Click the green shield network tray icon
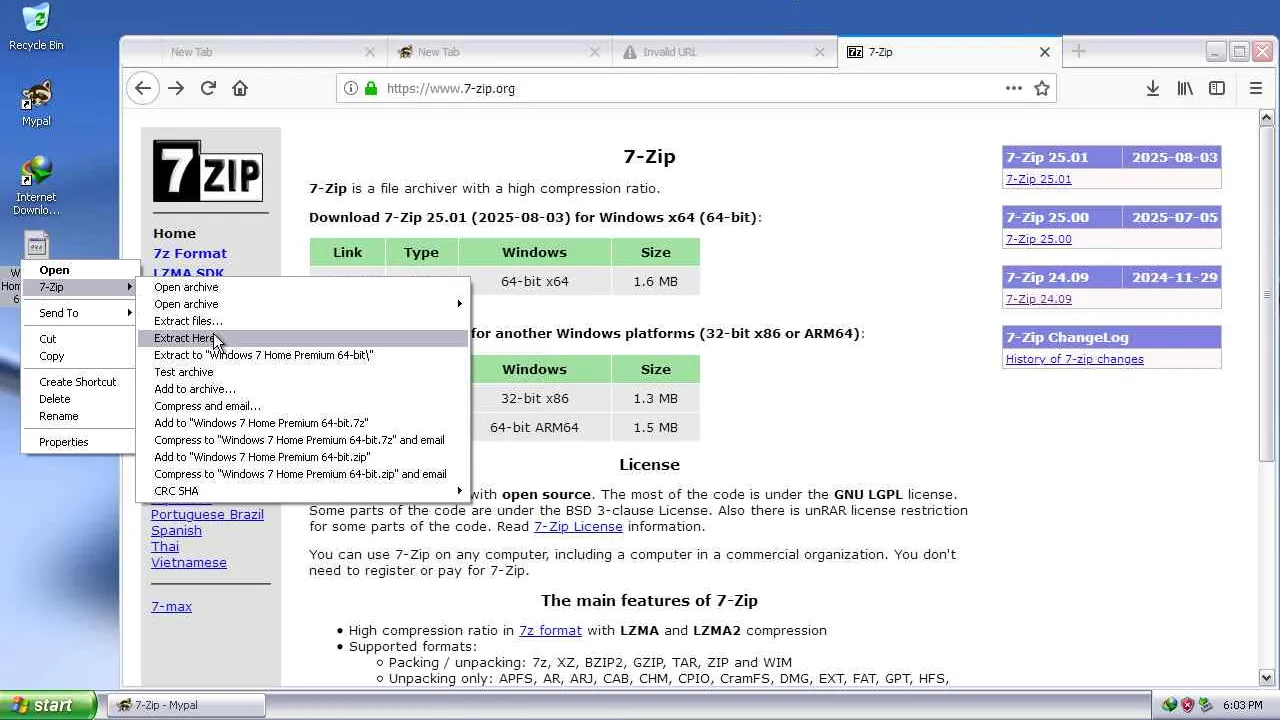Image resolution: width=1280 pixels, height=720 pixels. click(1206, 705)
